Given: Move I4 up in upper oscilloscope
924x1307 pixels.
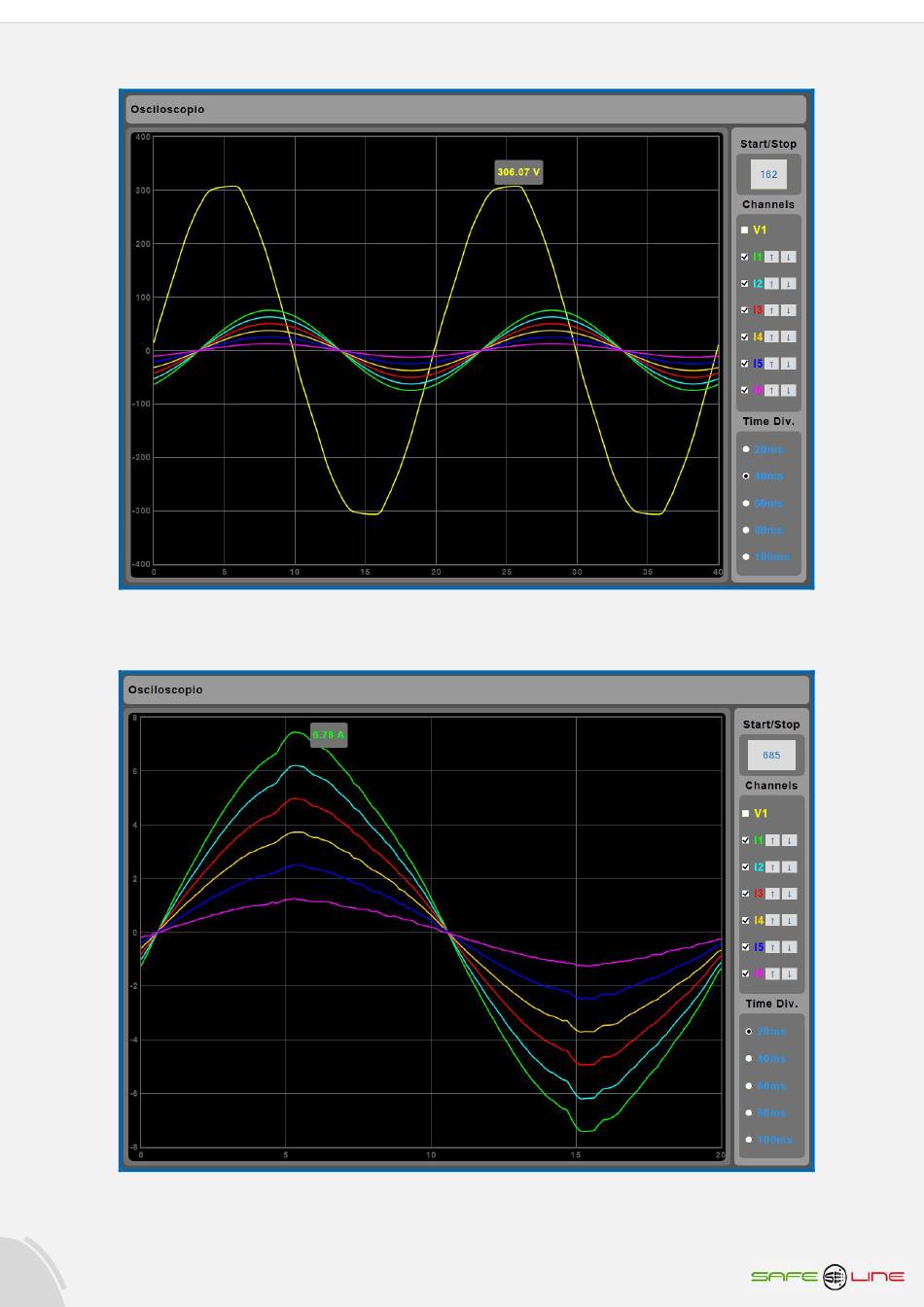Looking at the screenshot, I should coord(771,336).
